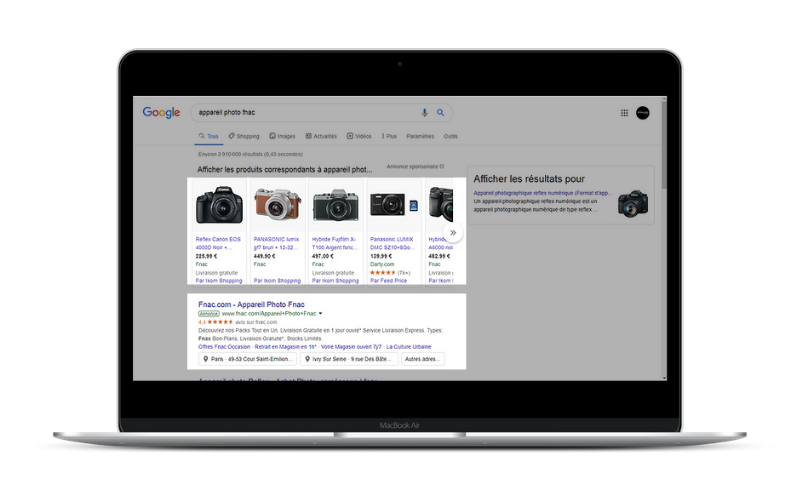Open the account profile avatar
This screenshot has height=500, width=800.
click(644, 114)
